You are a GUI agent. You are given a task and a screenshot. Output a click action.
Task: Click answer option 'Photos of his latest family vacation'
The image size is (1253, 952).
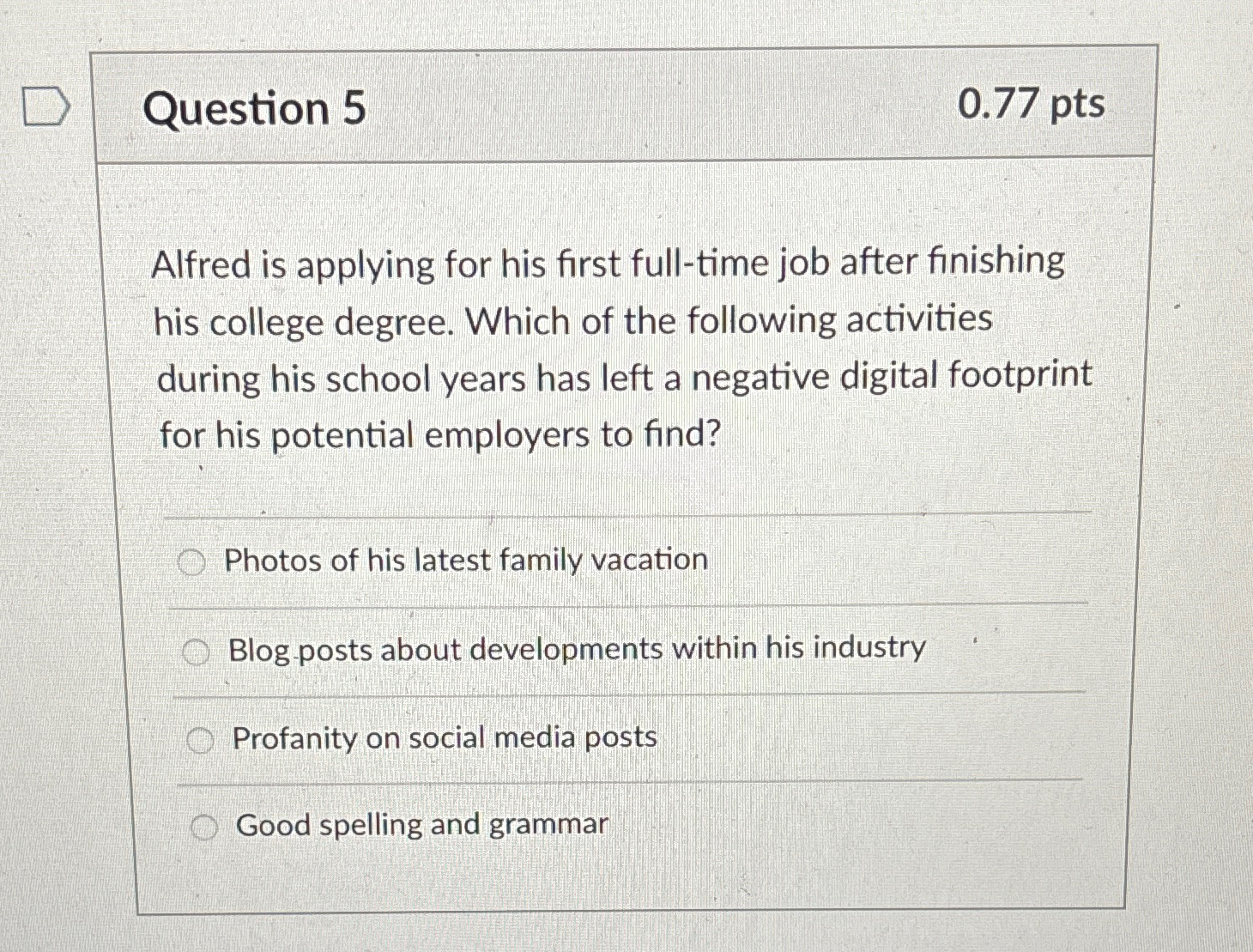pos(467,561)
